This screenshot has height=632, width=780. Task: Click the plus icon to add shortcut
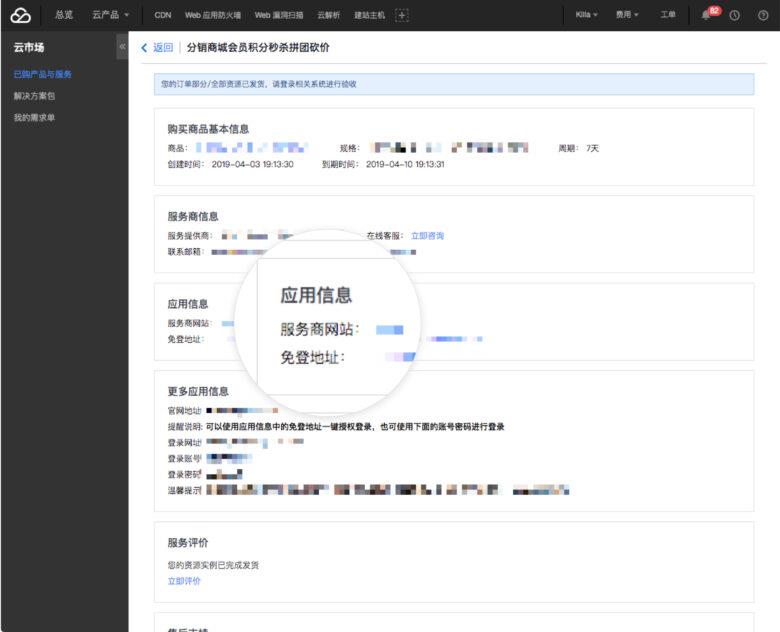click(402, 15)
